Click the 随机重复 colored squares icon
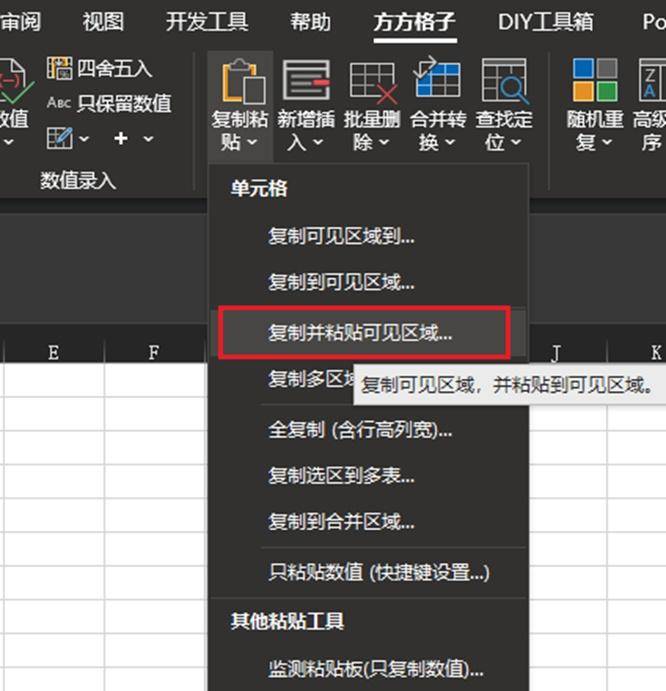666x691 pixels. point(595,80)
